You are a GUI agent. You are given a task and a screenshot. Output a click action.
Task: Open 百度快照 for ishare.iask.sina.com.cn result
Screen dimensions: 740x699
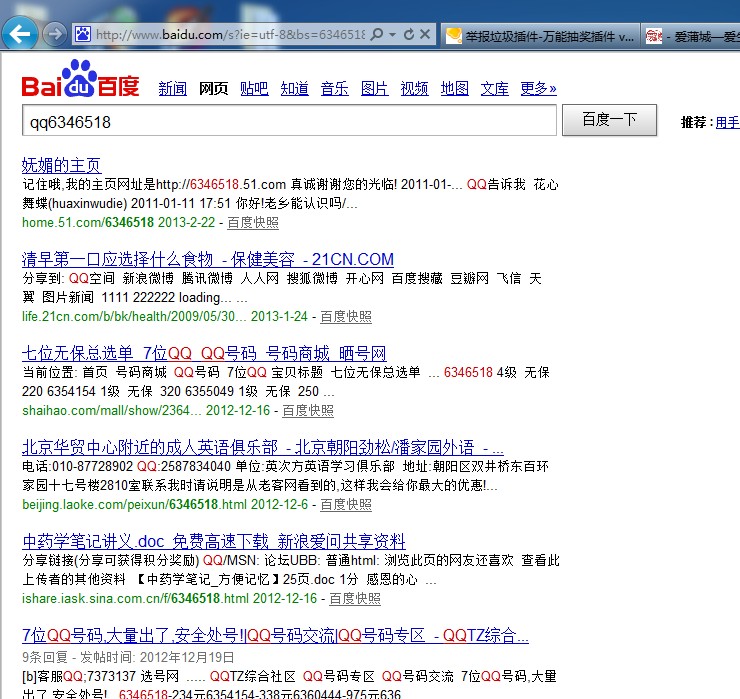point(355,598)
